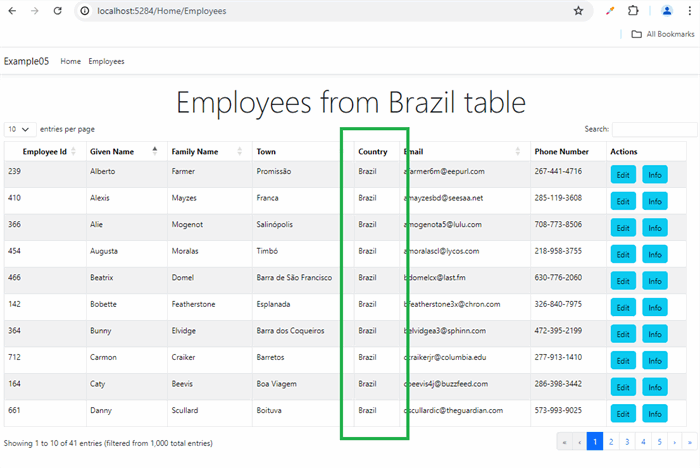Viewport: 700px width, 468px height.
Task: Jump to first page of results
Action: [x=564, y=442]
